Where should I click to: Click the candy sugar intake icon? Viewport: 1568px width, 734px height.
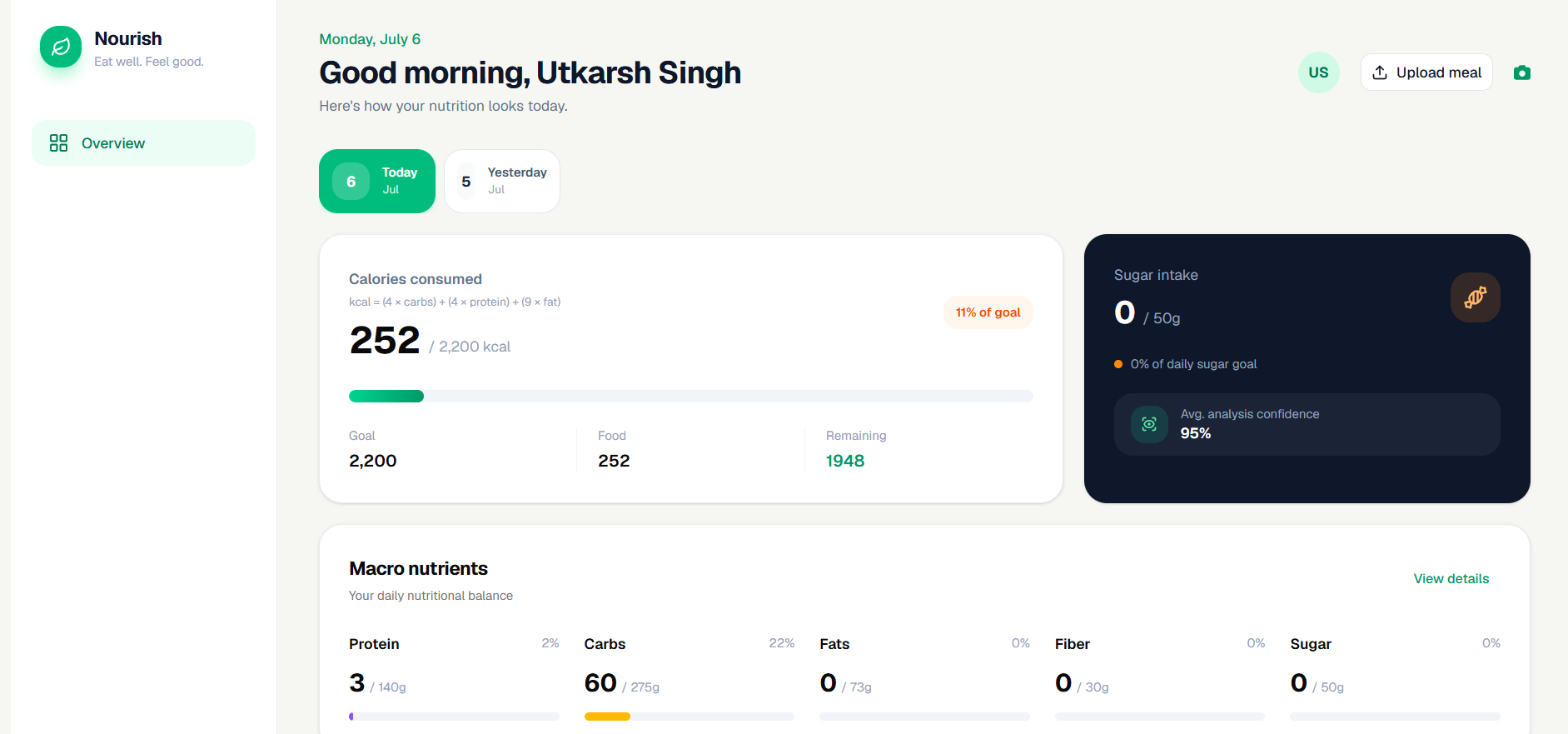(1476, 297)
